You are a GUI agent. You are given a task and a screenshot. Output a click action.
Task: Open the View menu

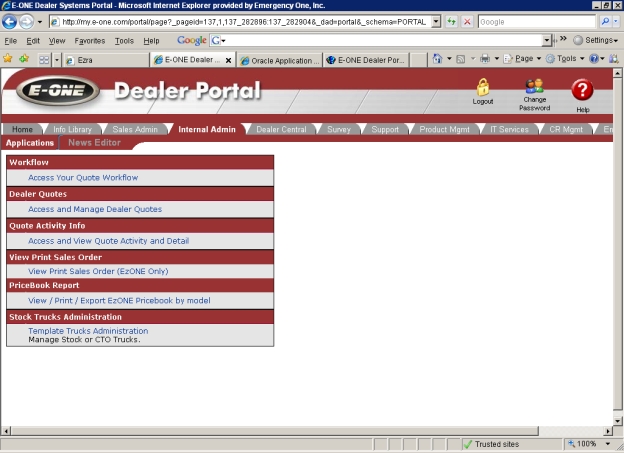coord(57,41)
